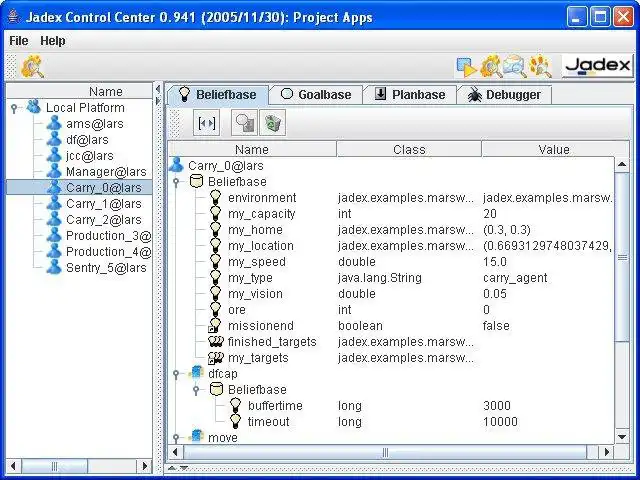
Task: Select the Production_3@ agent
Action: click(109, 236)
